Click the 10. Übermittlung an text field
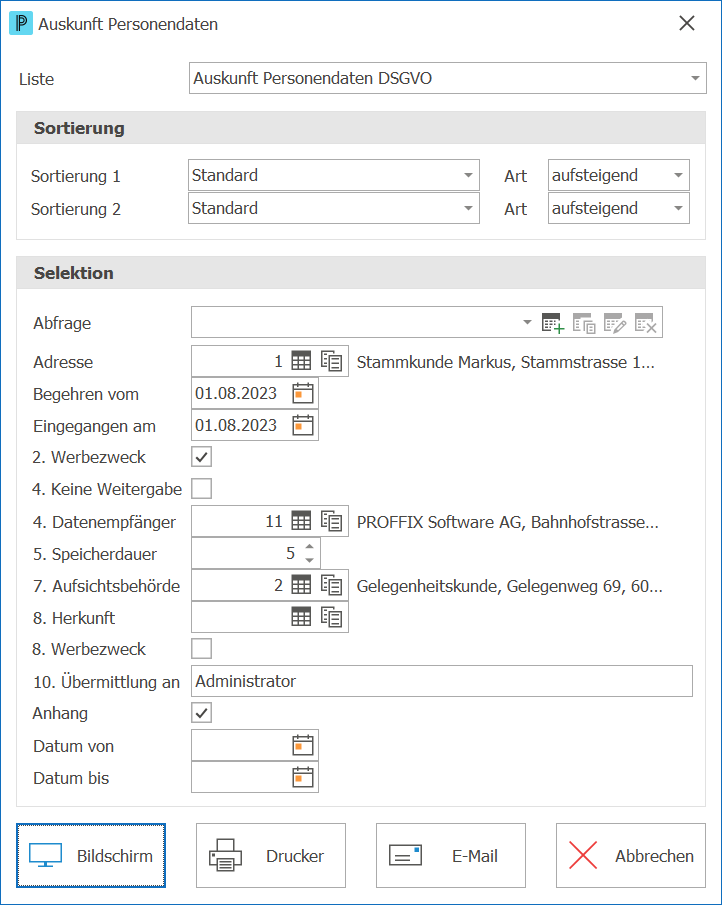Screen dimensions: 722x905 click(x=442, y=681)
